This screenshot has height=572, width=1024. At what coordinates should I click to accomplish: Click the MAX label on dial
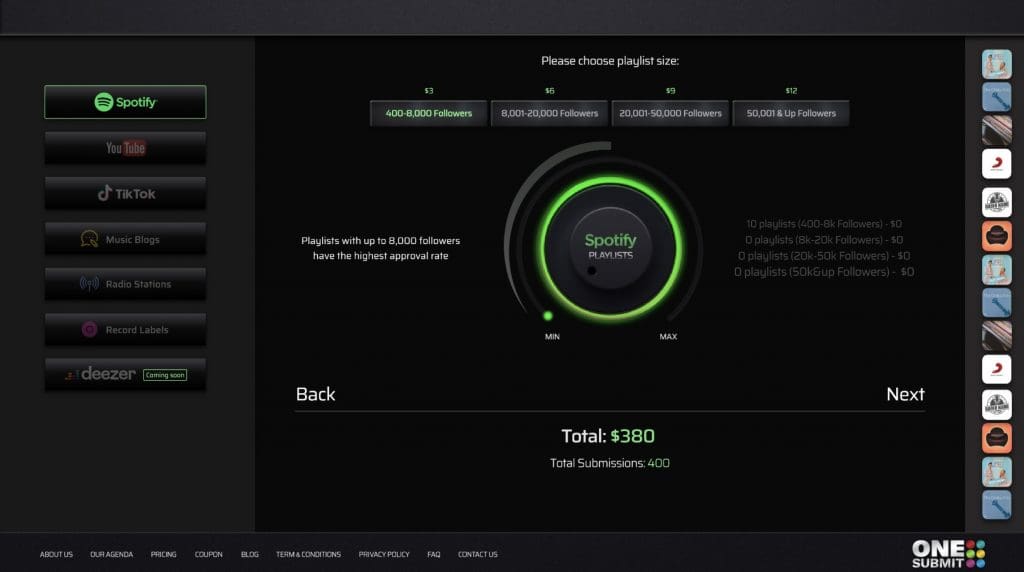pyautogui.click(x=668, y=336)
